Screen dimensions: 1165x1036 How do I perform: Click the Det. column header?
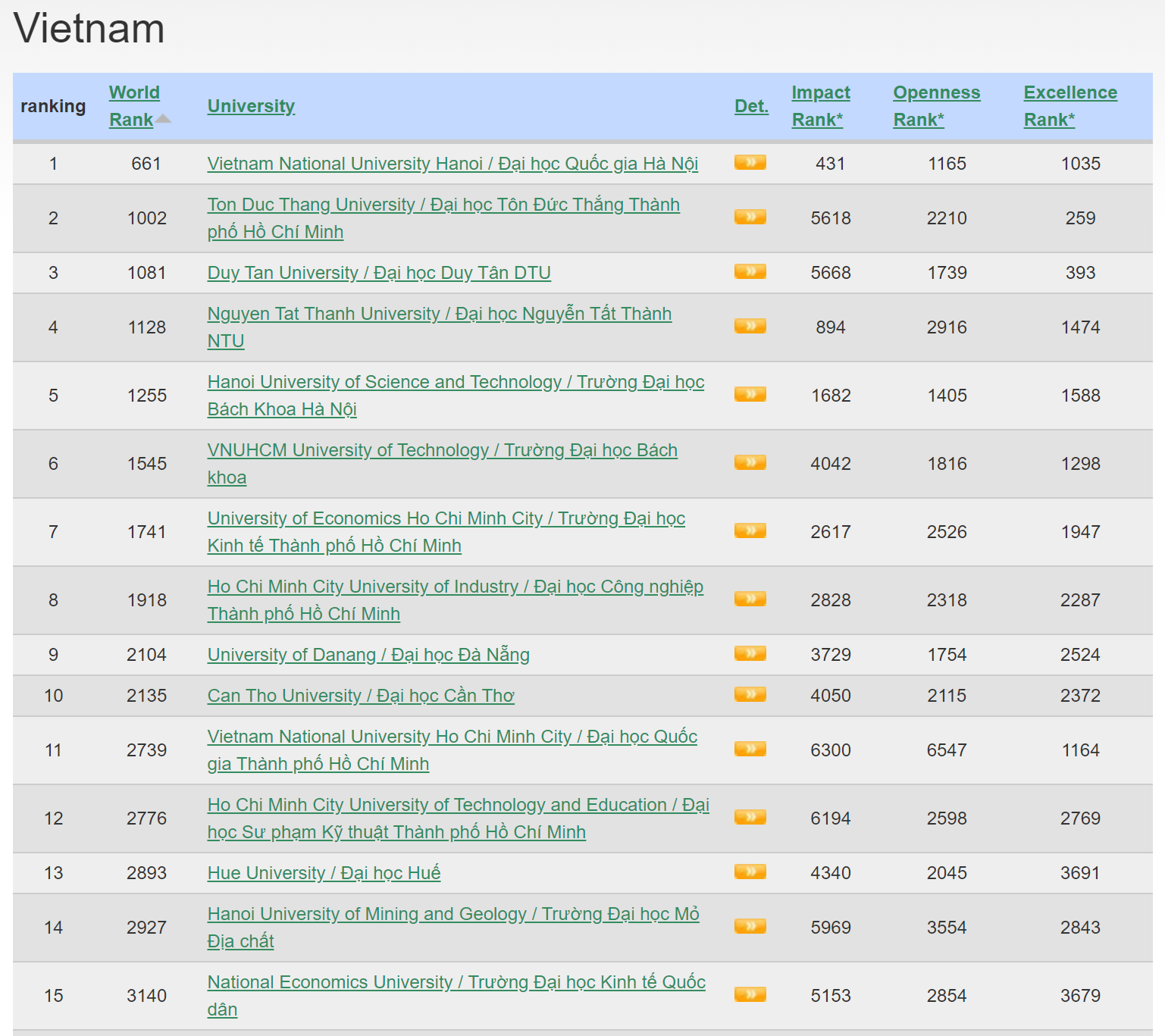(751, 105)
